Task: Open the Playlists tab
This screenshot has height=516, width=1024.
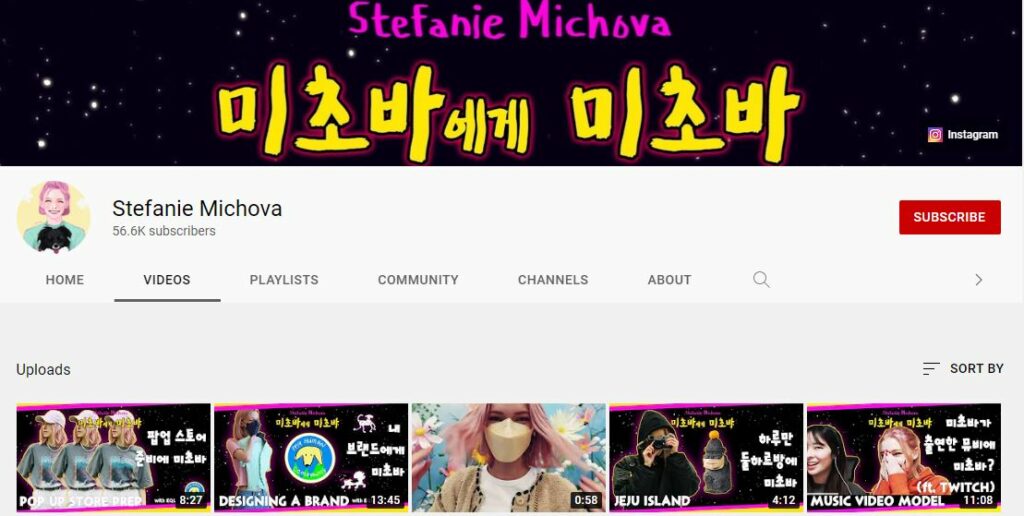Action: point(284,280)
